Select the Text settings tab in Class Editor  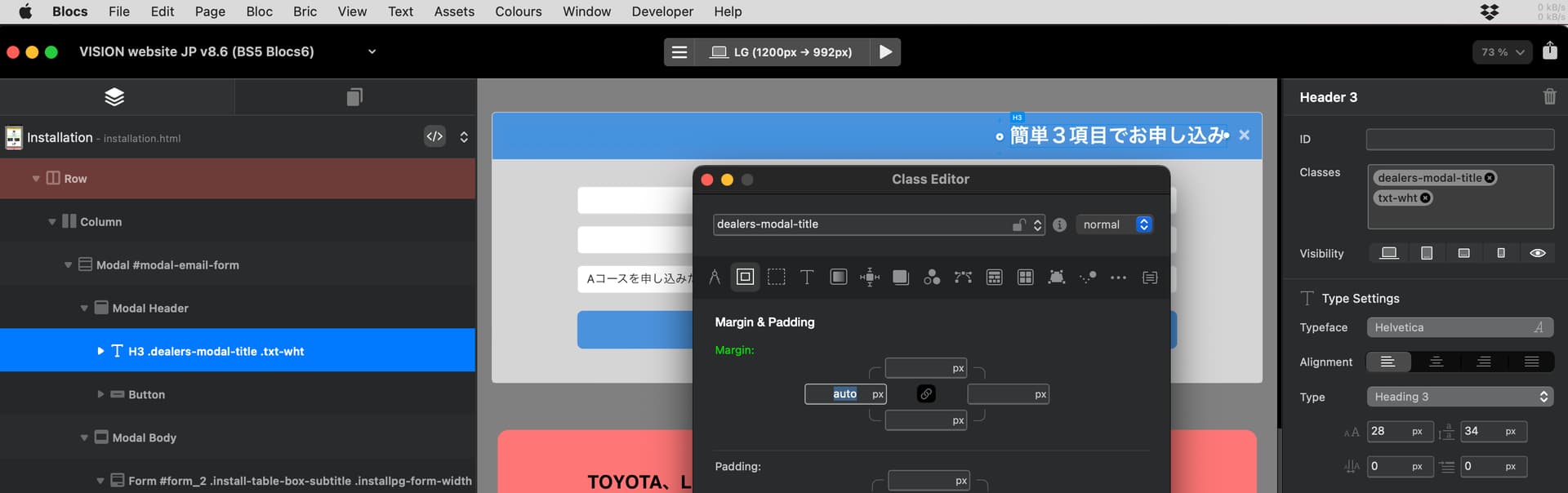point(807,278)
